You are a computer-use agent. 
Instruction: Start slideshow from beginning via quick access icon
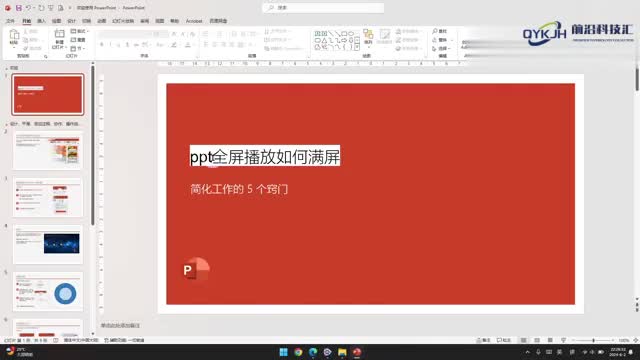[51, 8]
